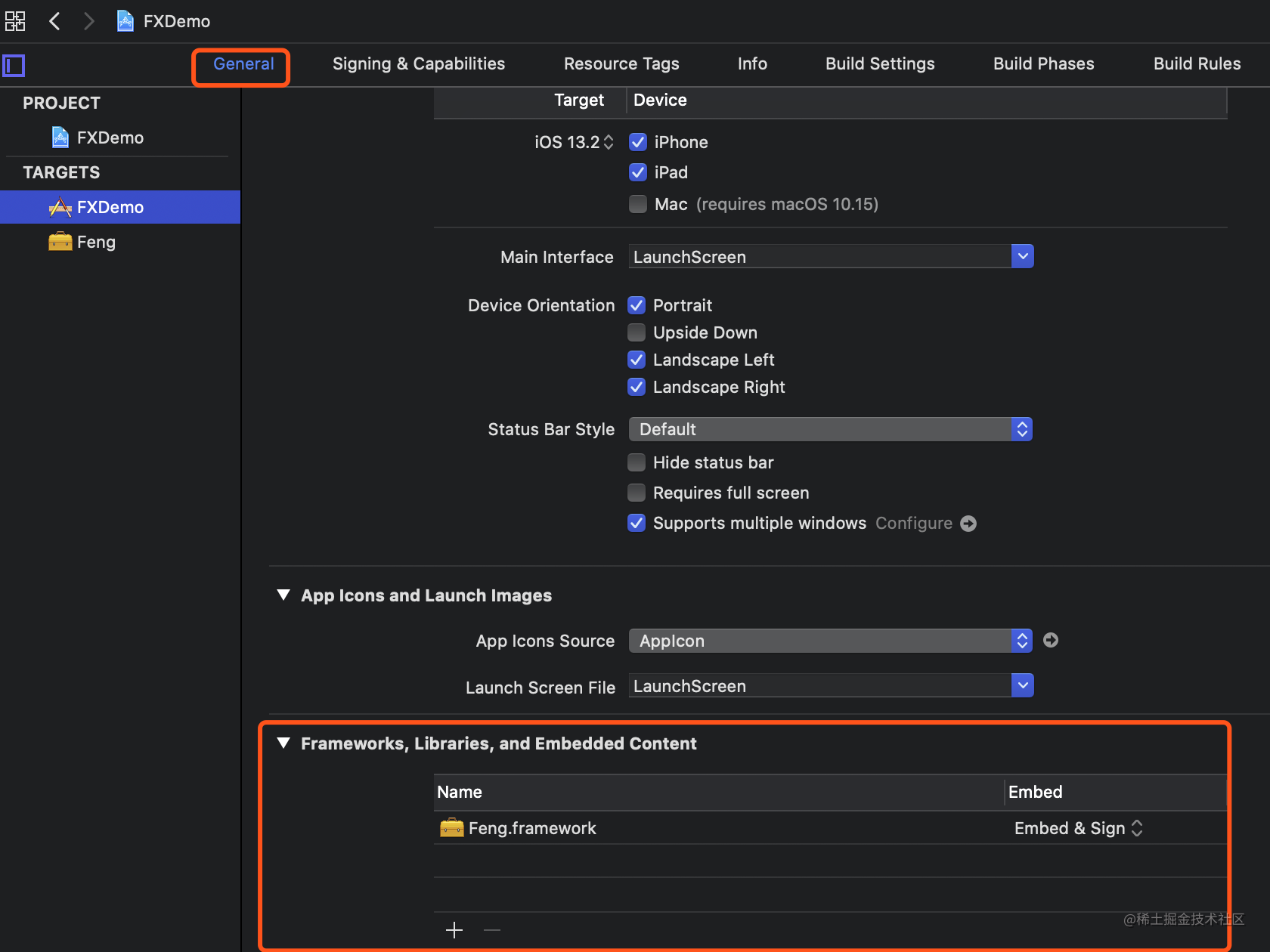Uncheck the iPhone device checkbox
Viewport: 1270px width, 952px height.
coord(638,142)
